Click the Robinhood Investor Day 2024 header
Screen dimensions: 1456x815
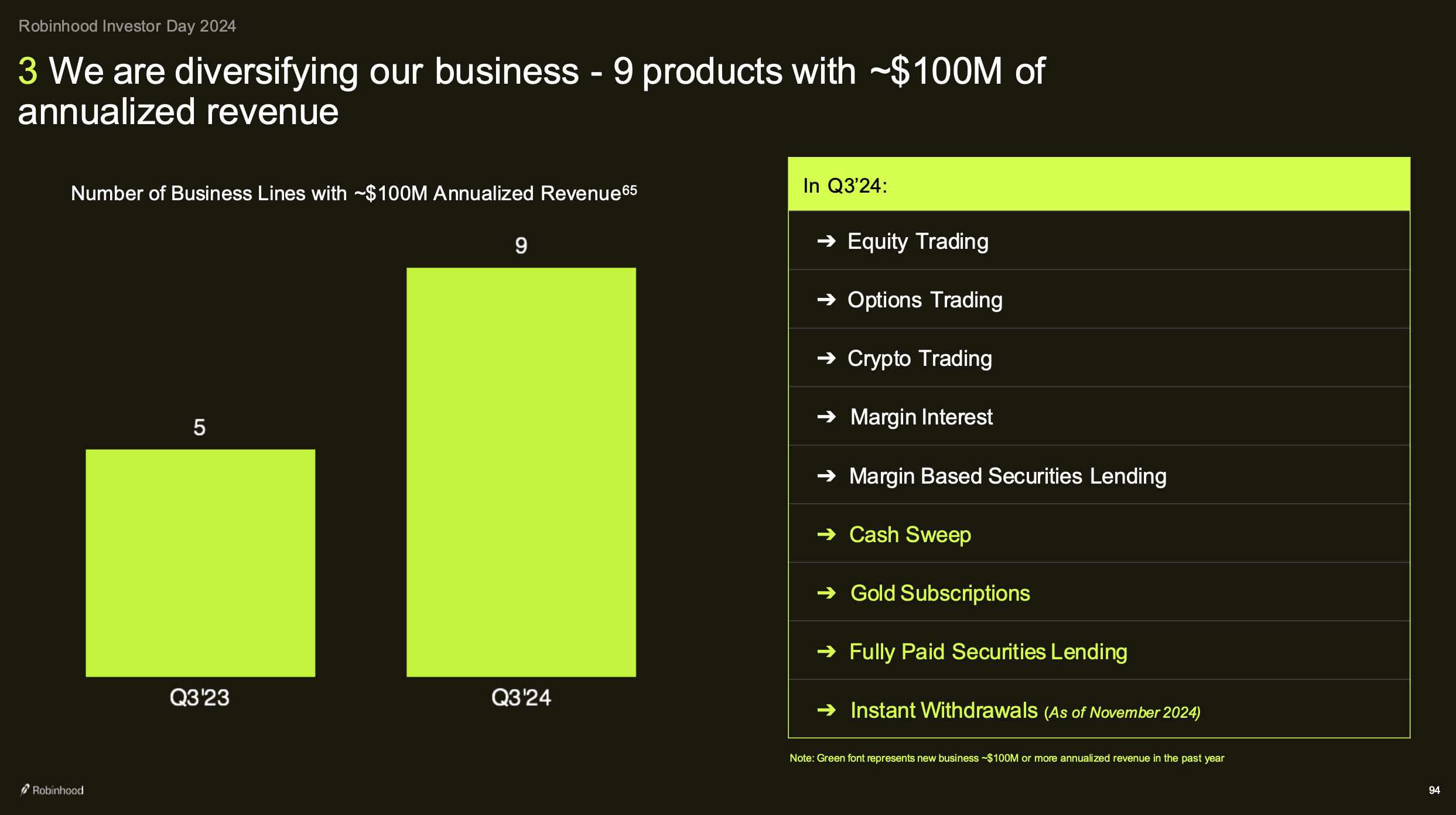127,26
